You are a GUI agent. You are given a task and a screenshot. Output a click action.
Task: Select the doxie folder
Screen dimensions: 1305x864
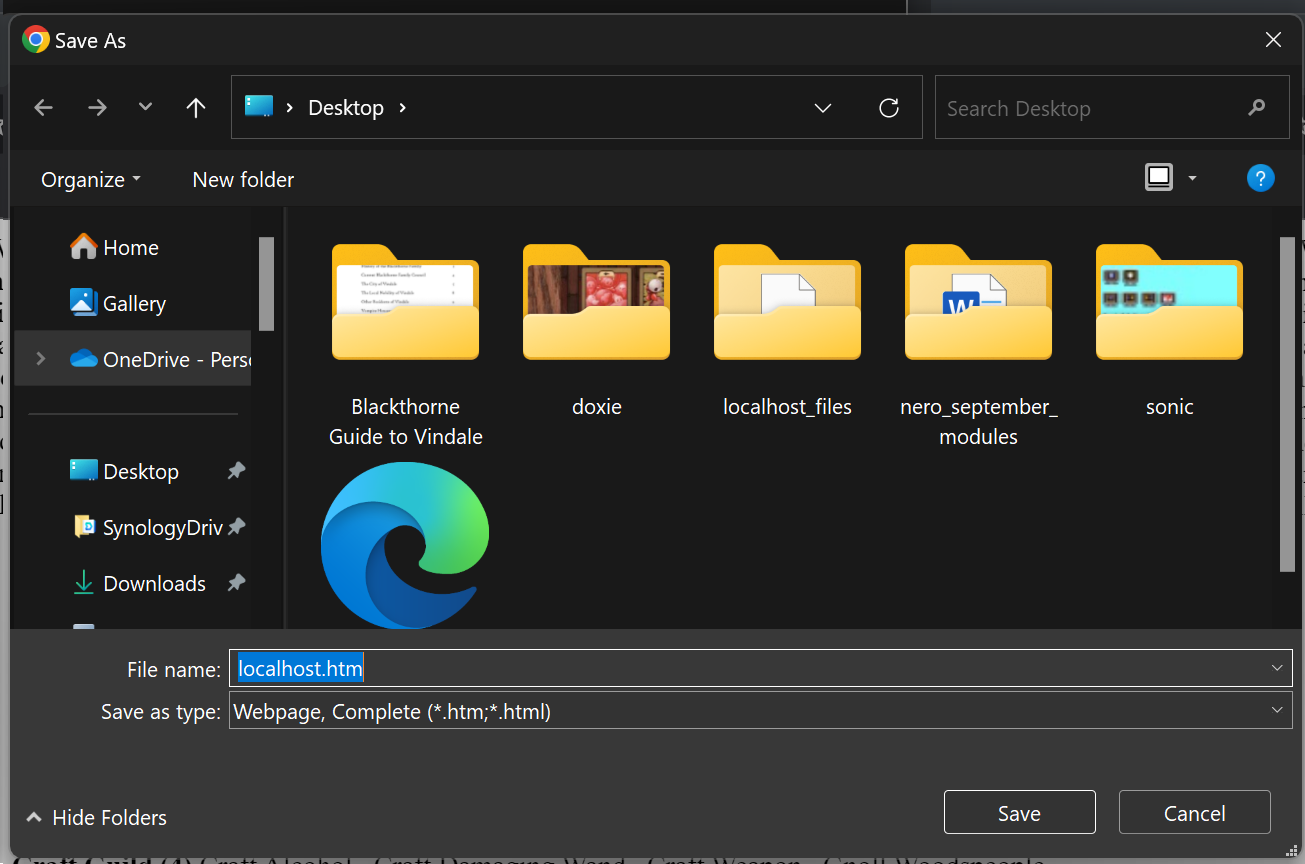(x=596, y=331)
